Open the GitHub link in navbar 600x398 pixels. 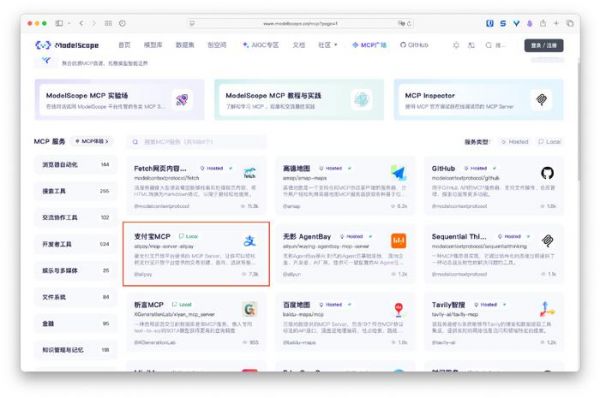click(x=414, y=45)
